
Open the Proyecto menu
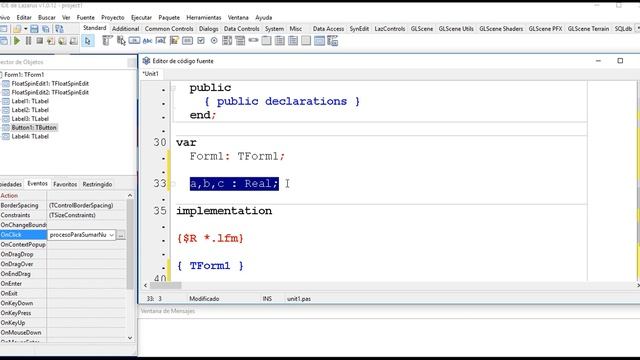pos(113,18)
